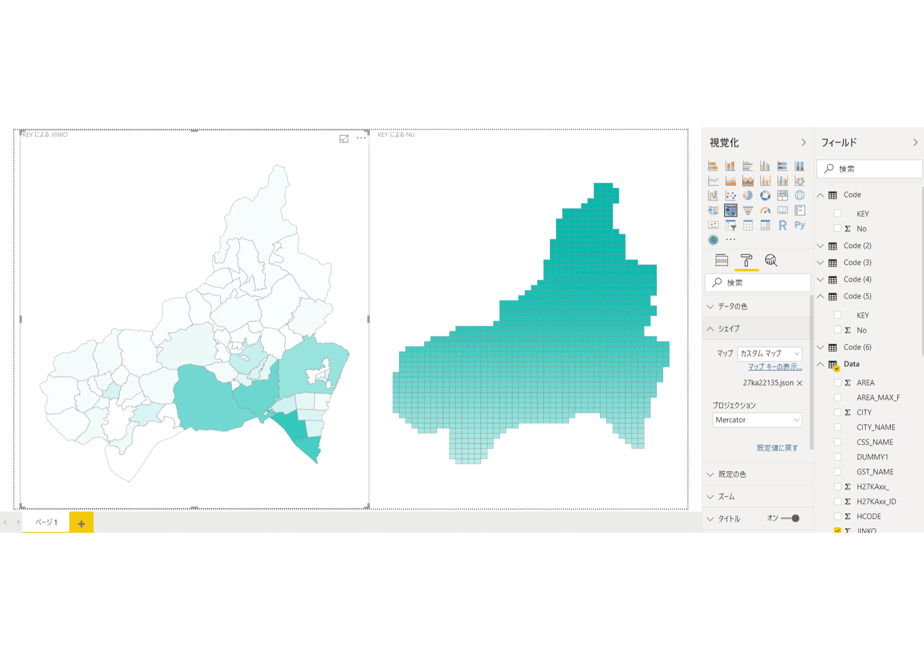924x660 pixels.
Task: Select the stacked area chart visual
Action: tap(748, 181)
